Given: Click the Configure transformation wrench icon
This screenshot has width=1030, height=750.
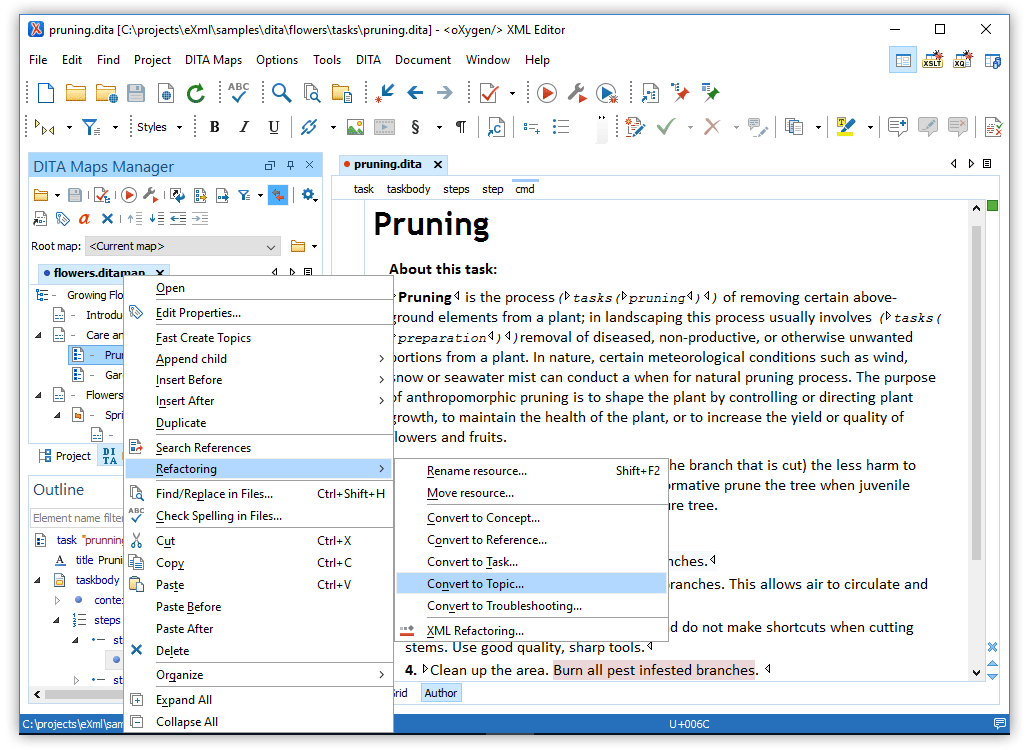Looking at the screenshot, I should coord(577,93).
